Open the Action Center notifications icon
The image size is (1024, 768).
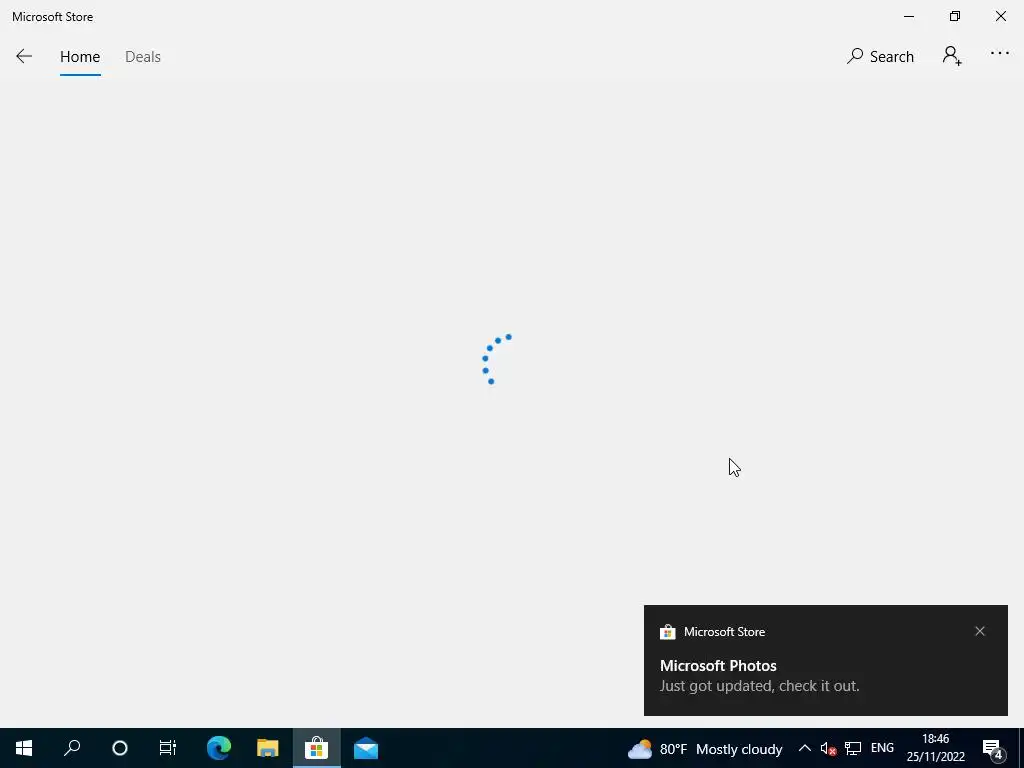pos(993,748)
